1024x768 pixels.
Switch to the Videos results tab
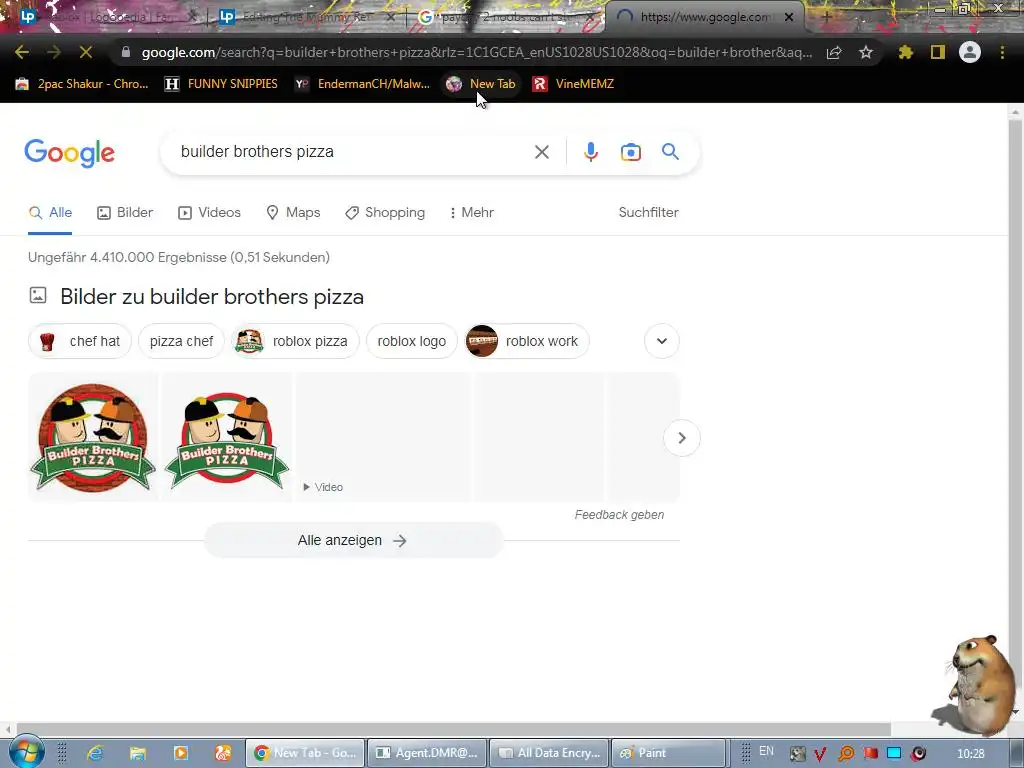pos(210,213)
